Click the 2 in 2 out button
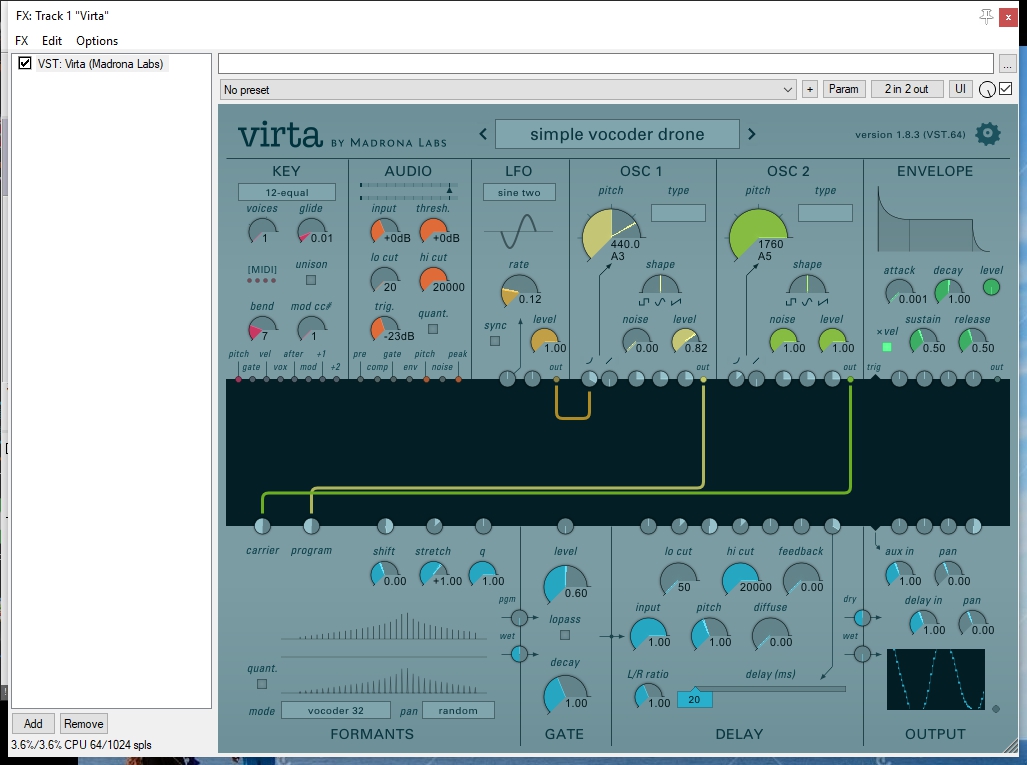1027x765 pixels. [906, 89]
